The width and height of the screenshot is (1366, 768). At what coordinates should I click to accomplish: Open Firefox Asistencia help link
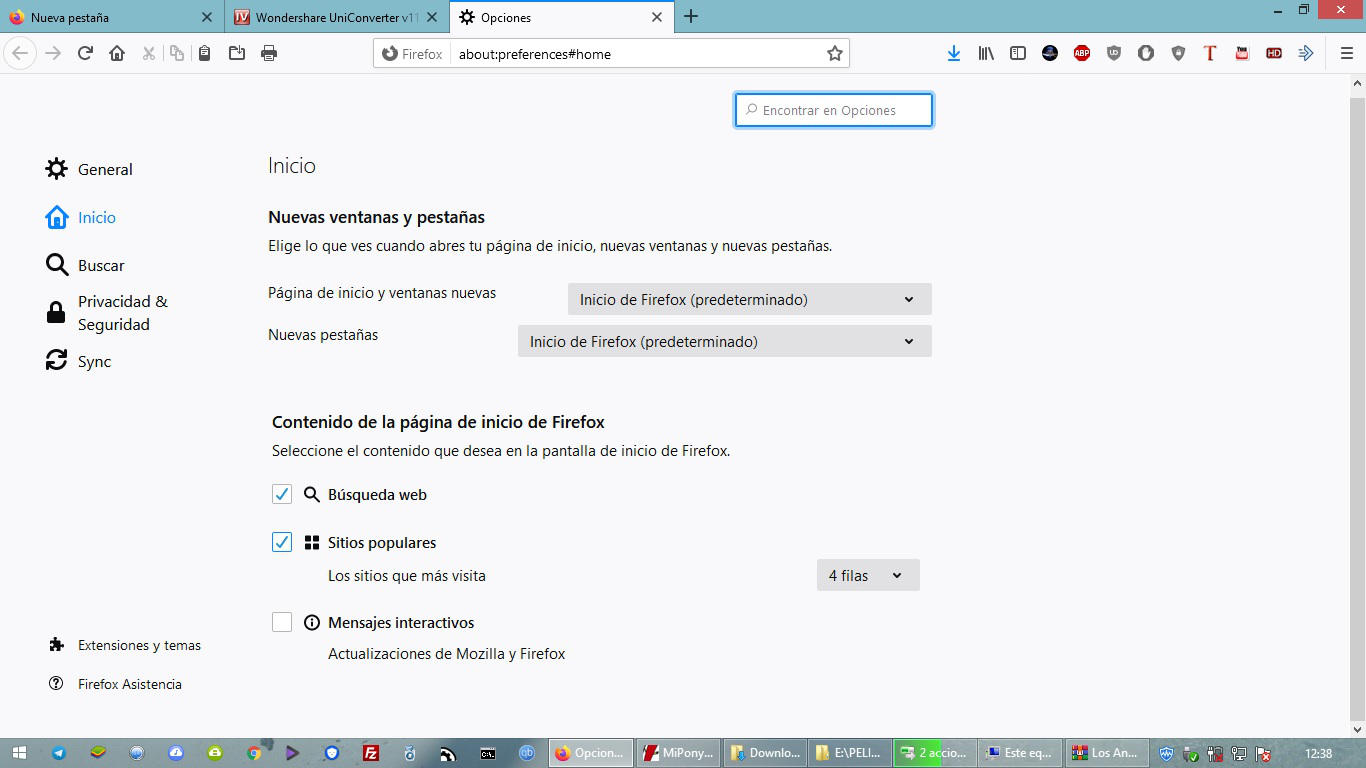tap(115, 684)
